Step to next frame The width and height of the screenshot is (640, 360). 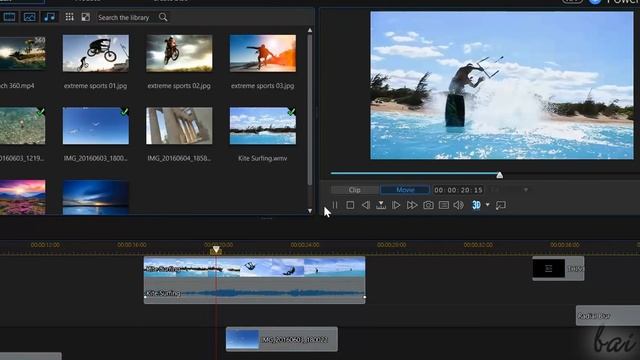pyautogui.click(x=396, y=205)
